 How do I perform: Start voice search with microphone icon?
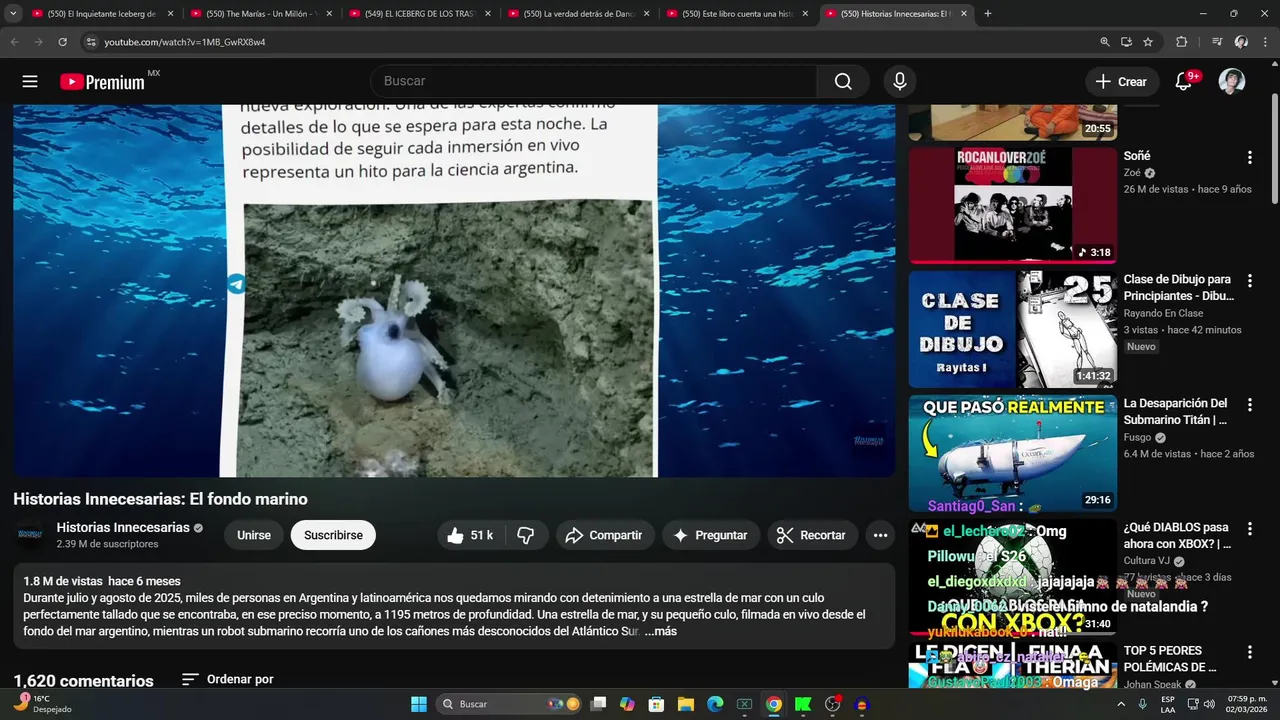(900, 82)
